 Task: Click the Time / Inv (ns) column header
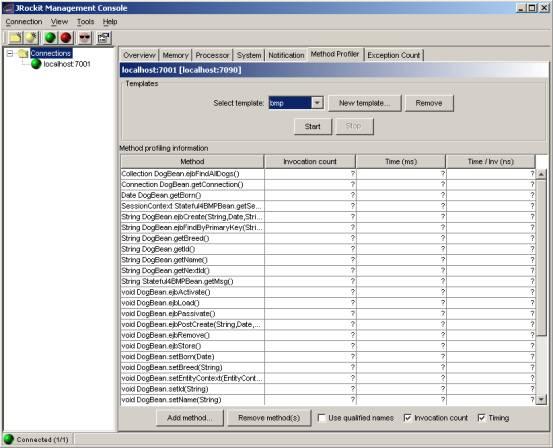[x=491, y=162]
